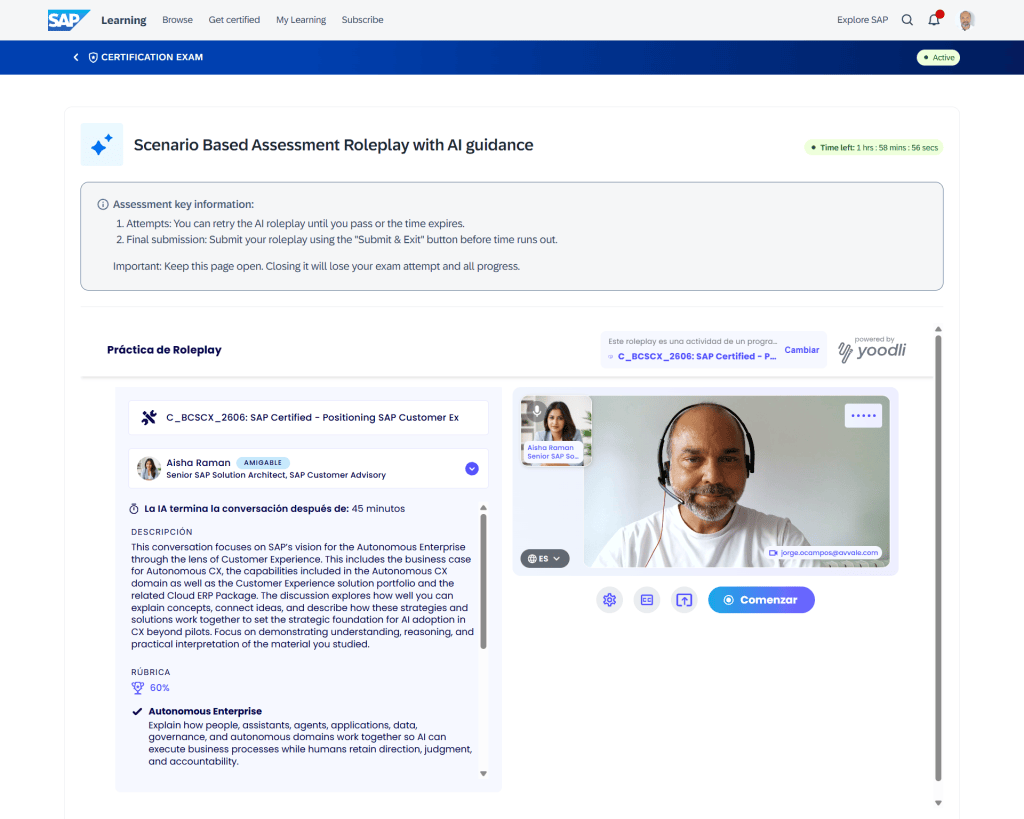Click Aisha Raman's avatar in persona card

[x=149, y=468]
